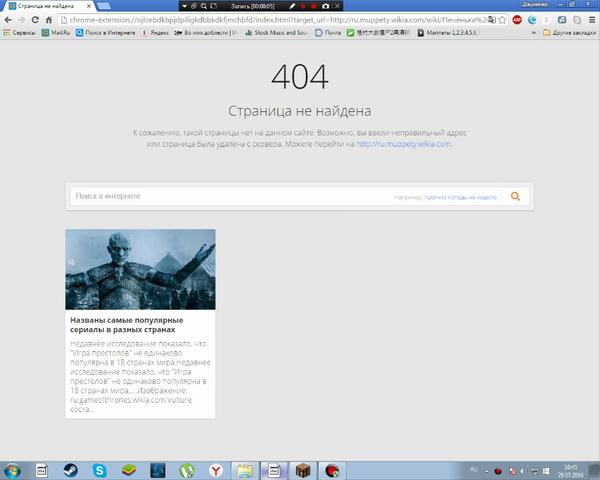Viewport: 600px width, 480px height.
Task: Open Windows Explorer folder on taskbar
Action: point(245,470)
